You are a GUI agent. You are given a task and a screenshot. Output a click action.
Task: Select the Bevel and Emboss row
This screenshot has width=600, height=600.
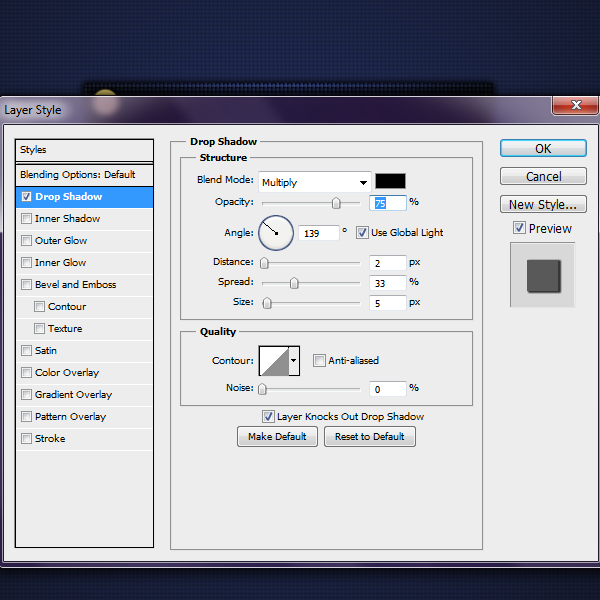click(84, 285)
